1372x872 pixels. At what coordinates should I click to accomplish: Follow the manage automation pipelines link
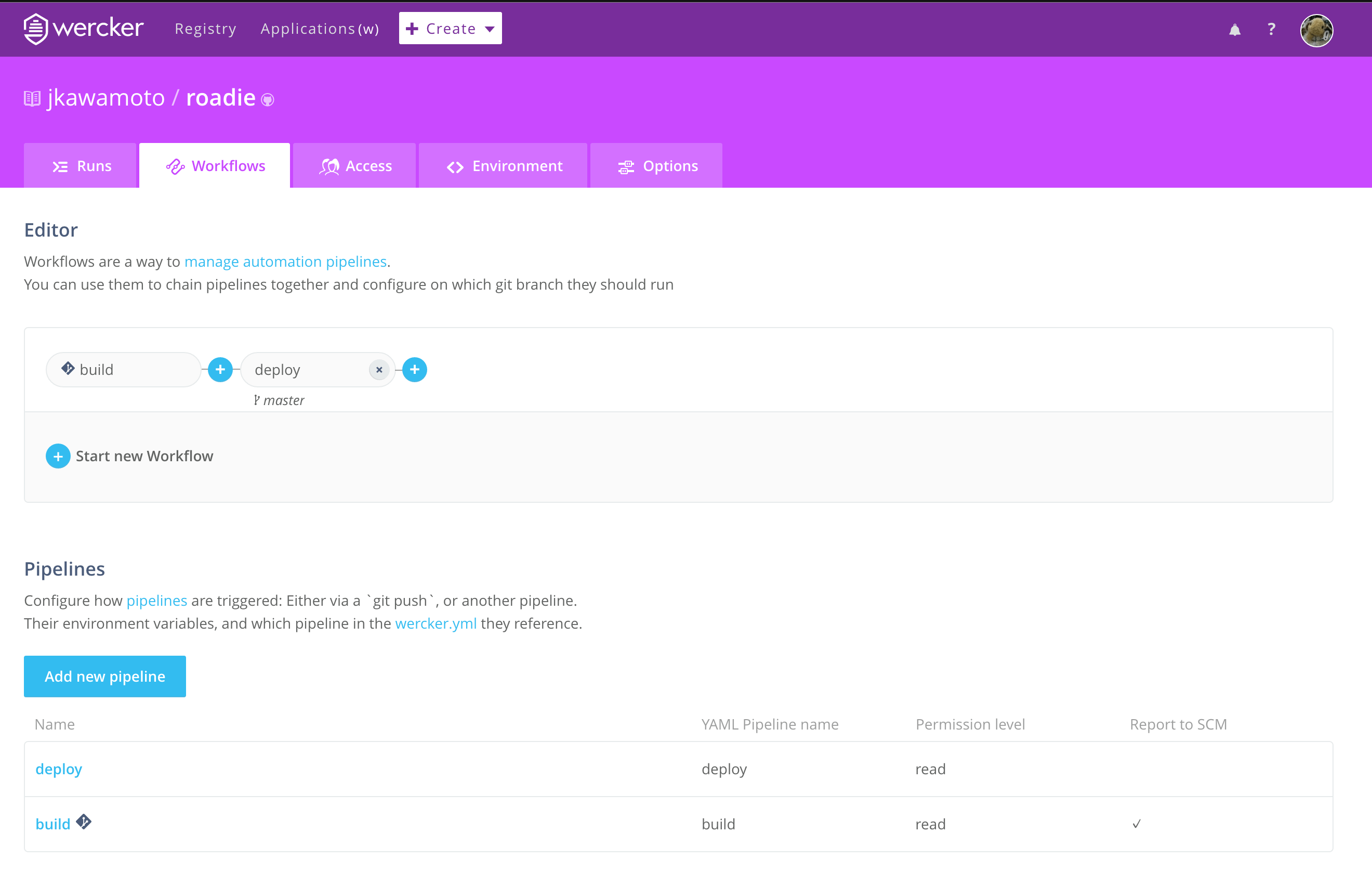pos(285,262)
